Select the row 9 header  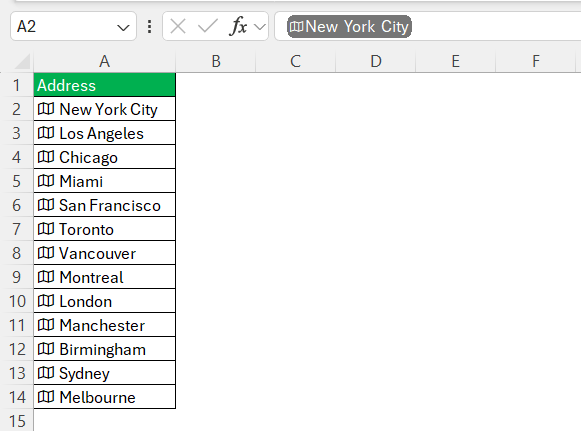[17, 277]
